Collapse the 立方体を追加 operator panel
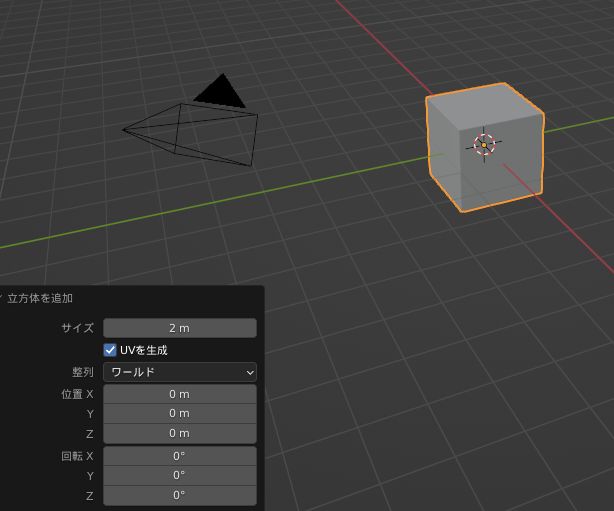 [x=1, y=298]
